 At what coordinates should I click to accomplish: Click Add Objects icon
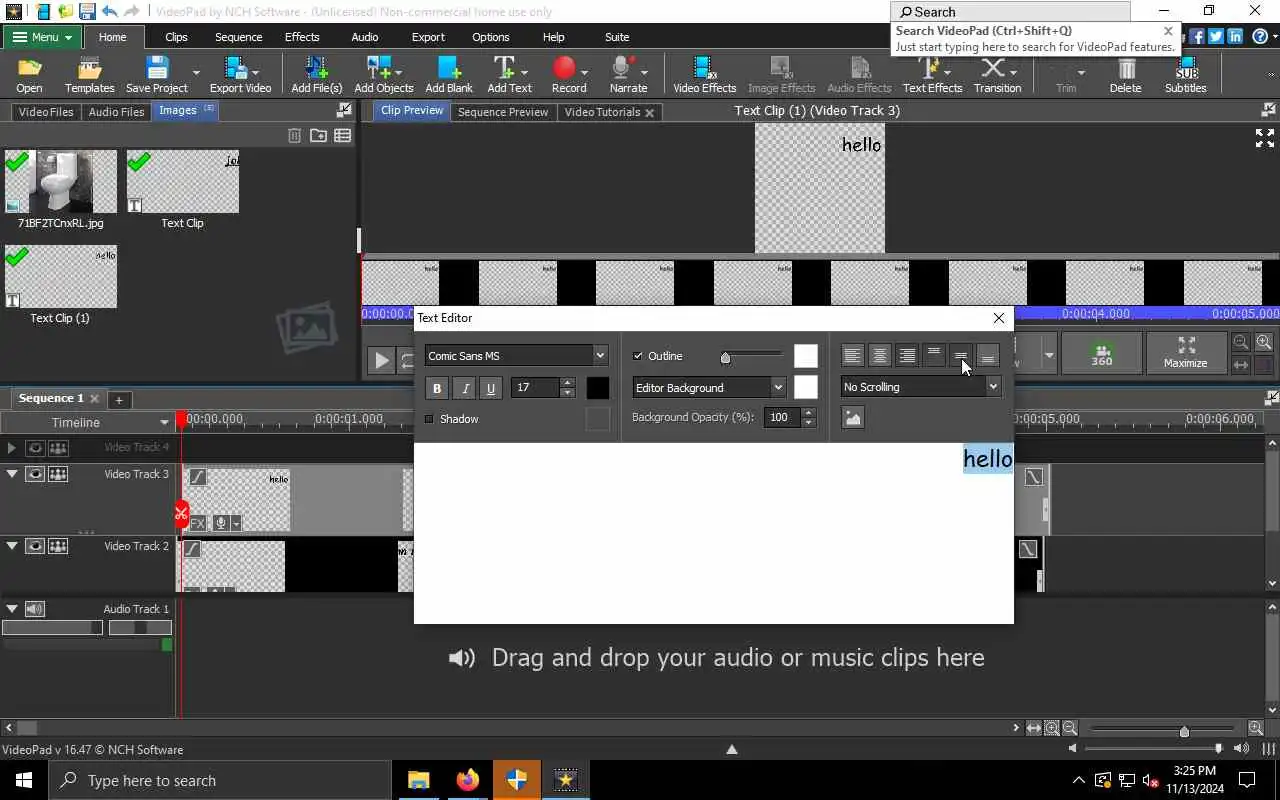(x=379, y=68)
